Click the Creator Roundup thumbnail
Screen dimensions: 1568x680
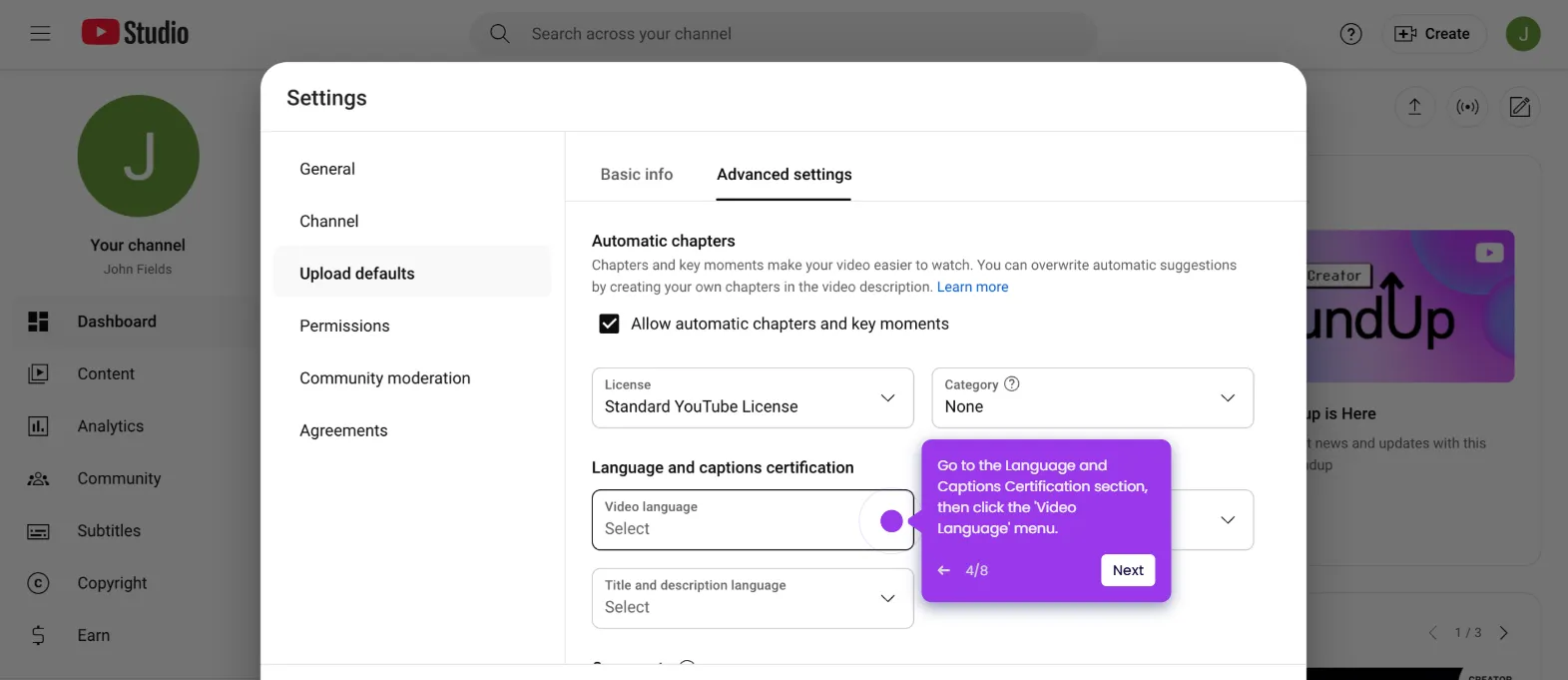click(1410, 306)
